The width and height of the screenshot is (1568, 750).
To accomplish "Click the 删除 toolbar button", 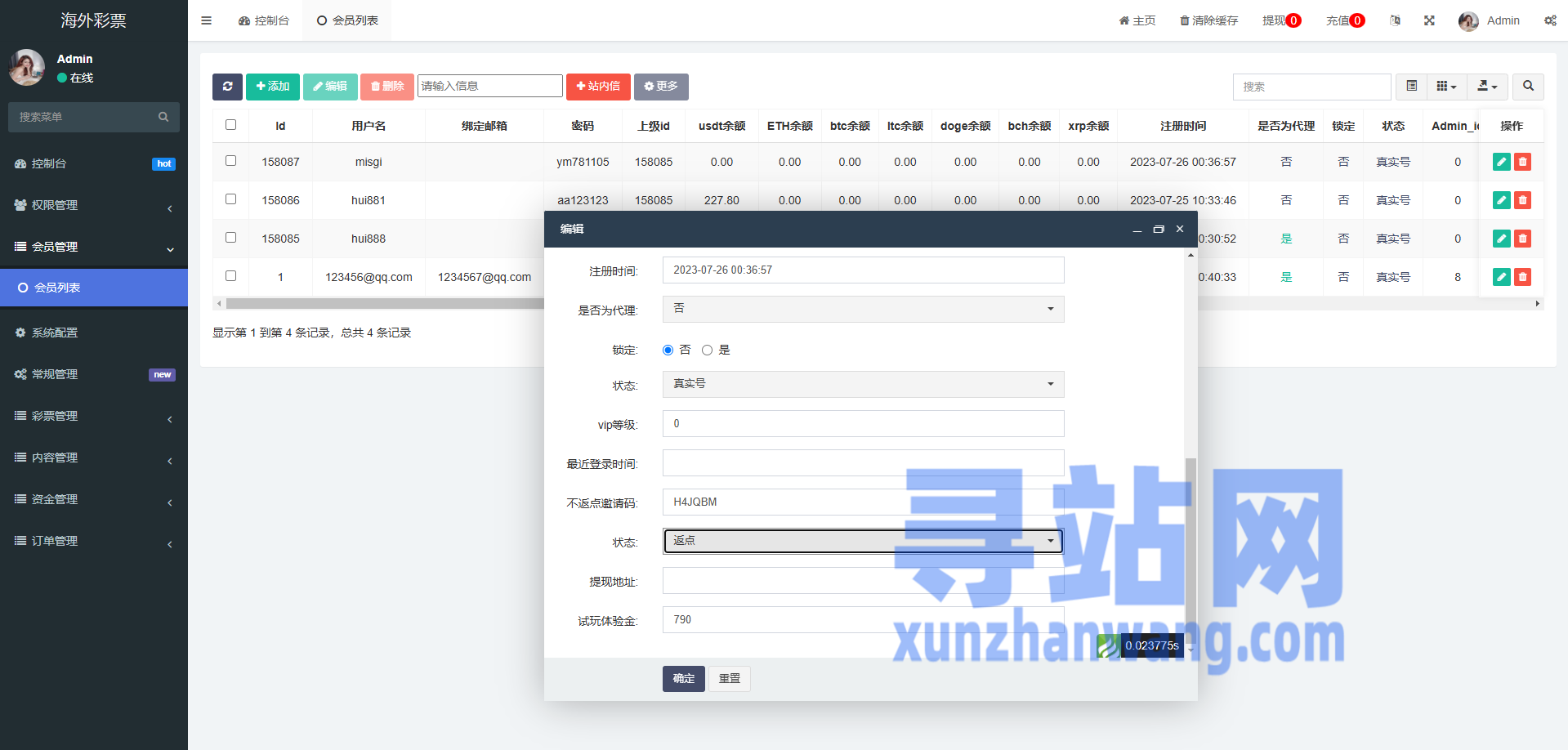I will pos(387,87).
